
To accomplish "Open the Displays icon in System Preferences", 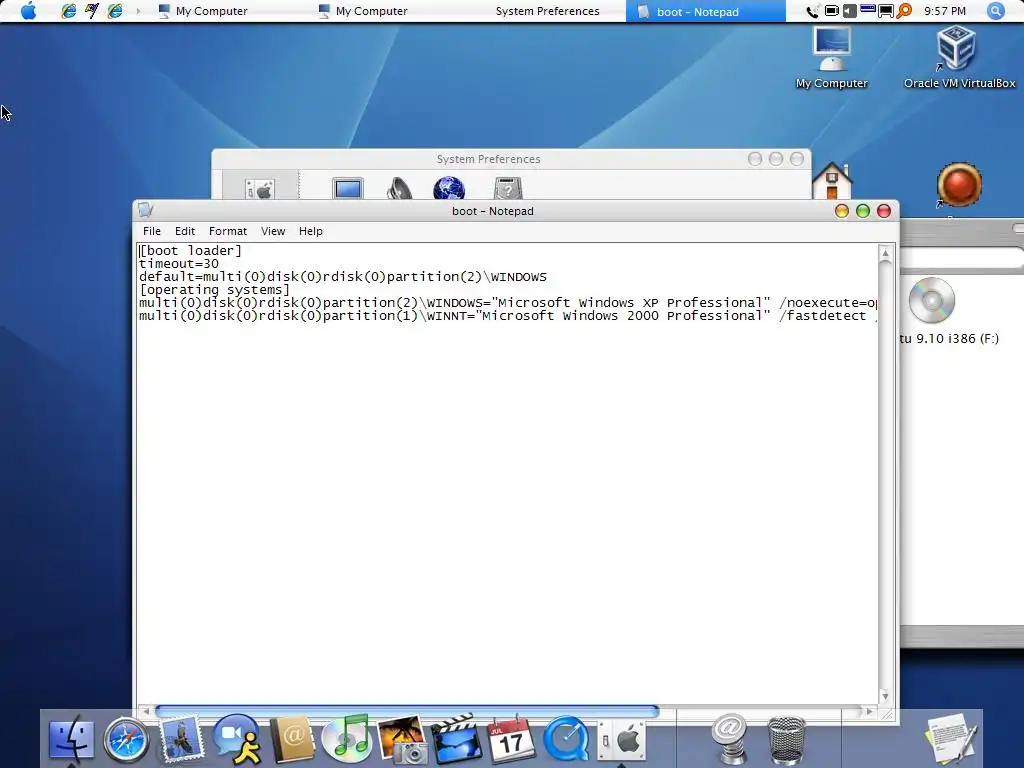I will pos(347,188).
